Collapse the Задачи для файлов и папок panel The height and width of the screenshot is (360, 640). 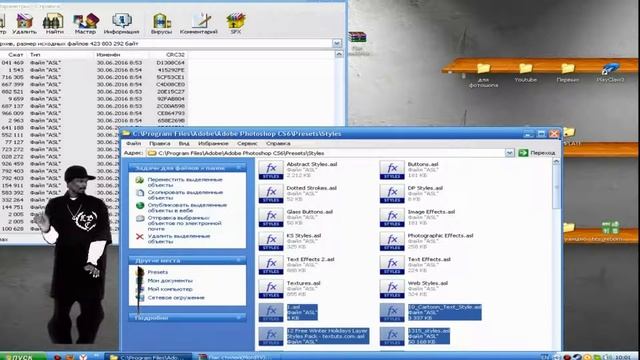click(x=239, y=167)
